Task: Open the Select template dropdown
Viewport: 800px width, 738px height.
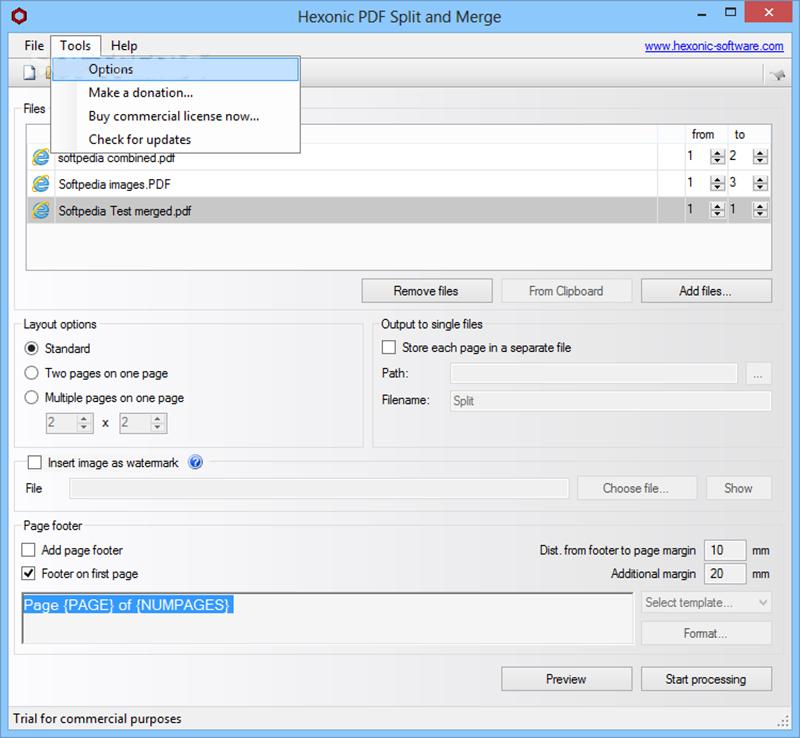Action: [x=706, y=602]
